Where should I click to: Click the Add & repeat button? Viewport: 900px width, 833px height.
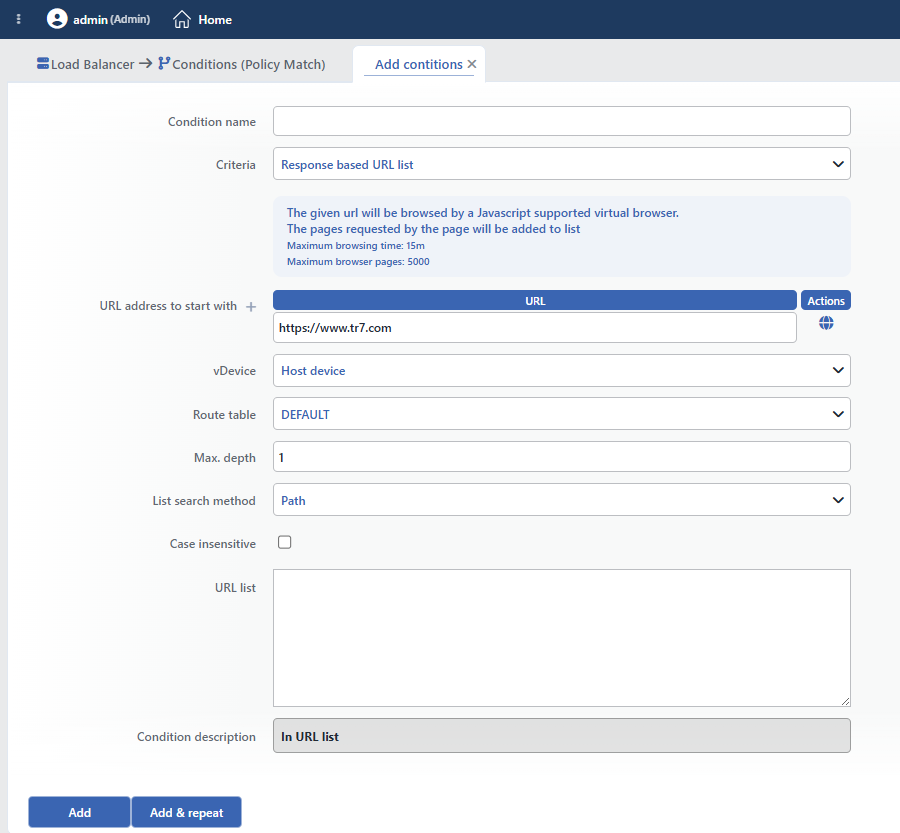point(187,812)
